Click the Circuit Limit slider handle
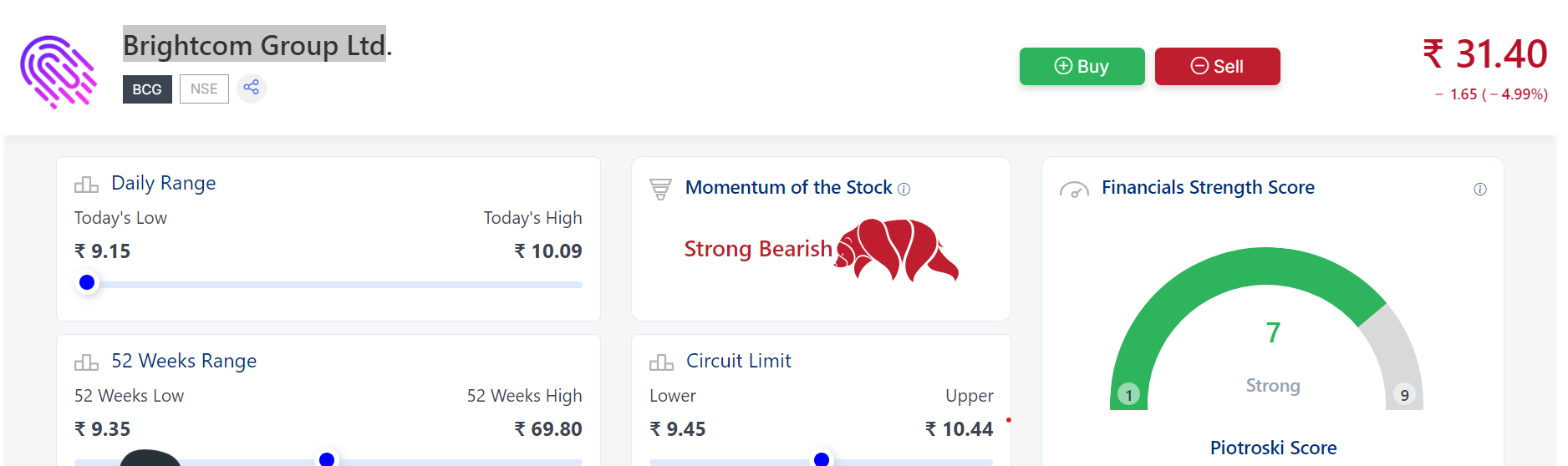 [x=822, y=458]
